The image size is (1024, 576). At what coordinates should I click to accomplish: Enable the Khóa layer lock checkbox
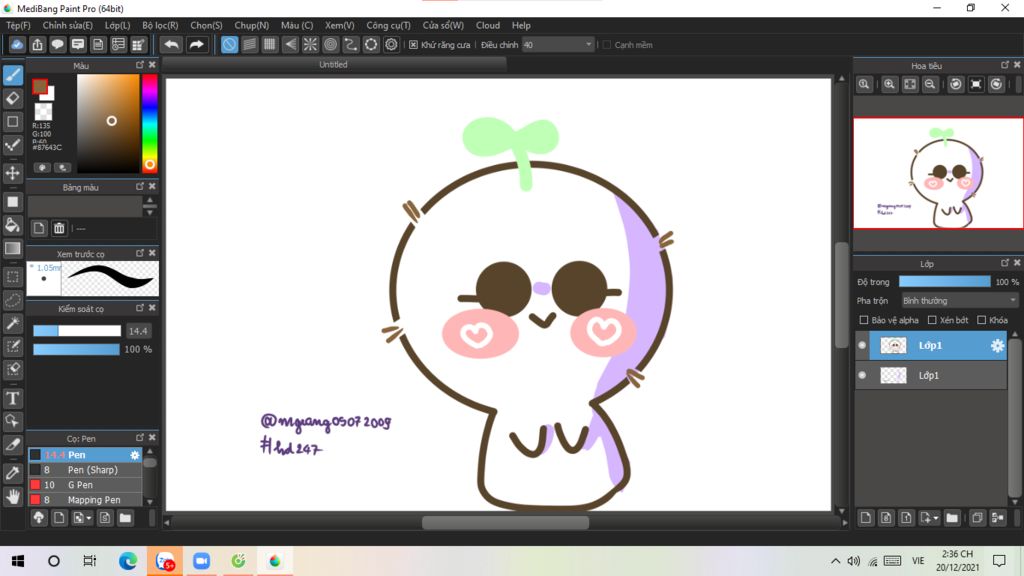[982, 320]
